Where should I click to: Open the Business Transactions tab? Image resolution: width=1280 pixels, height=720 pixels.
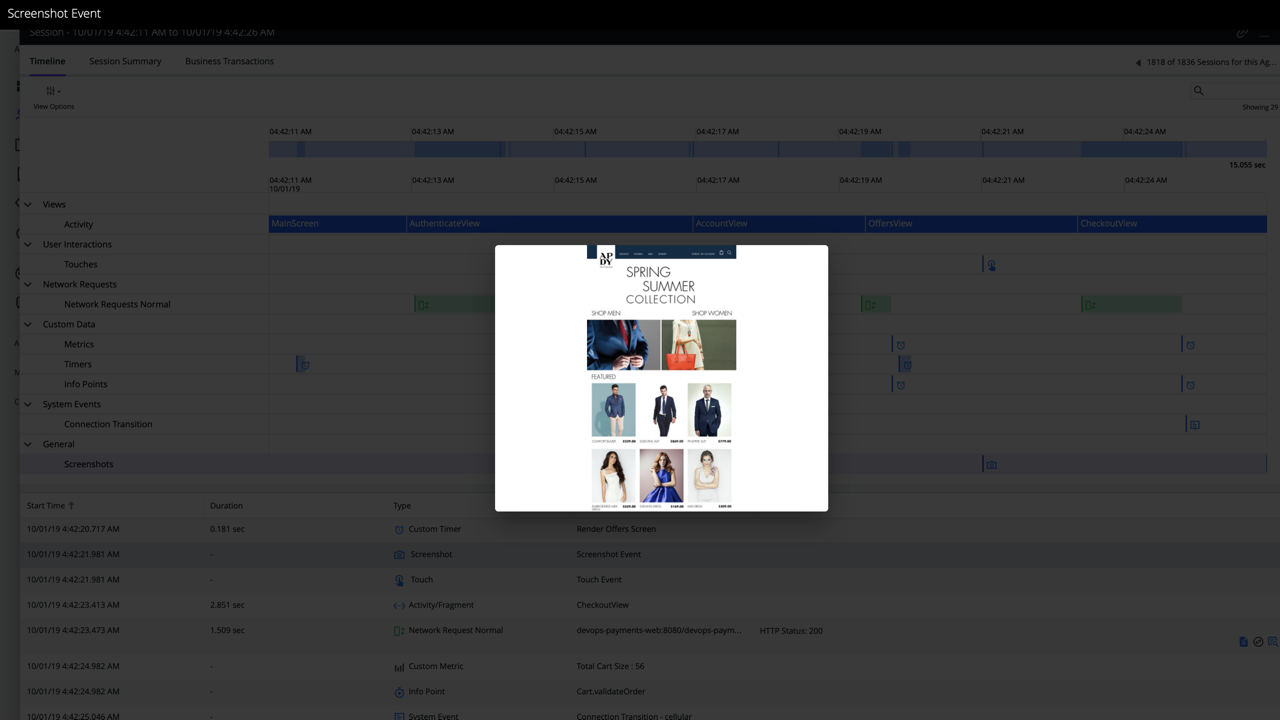229,61
